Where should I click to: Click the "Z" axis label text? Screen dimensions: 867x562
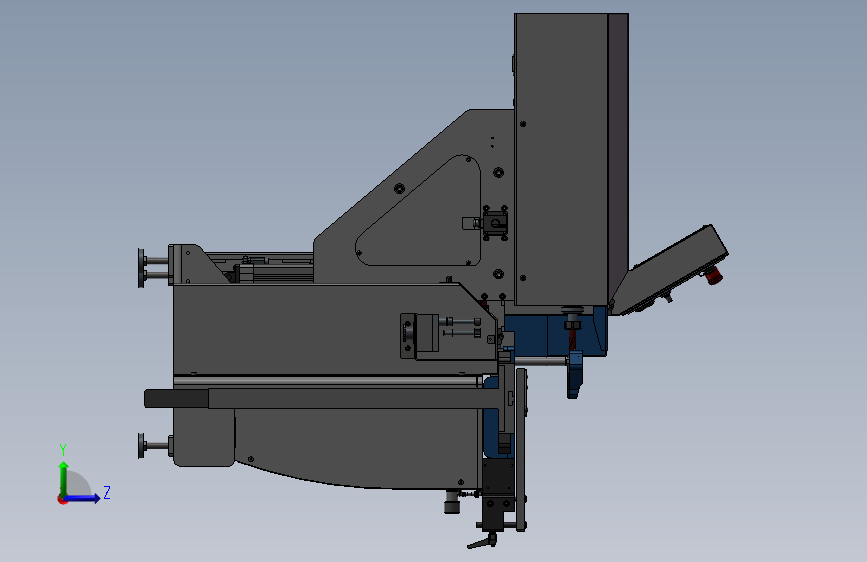point(107,492)
